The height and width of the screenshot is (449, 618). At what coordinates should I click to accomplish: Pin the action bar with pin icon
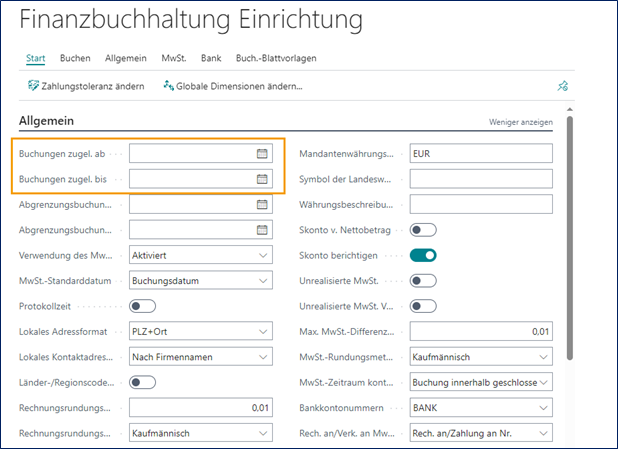click(562, 86)
